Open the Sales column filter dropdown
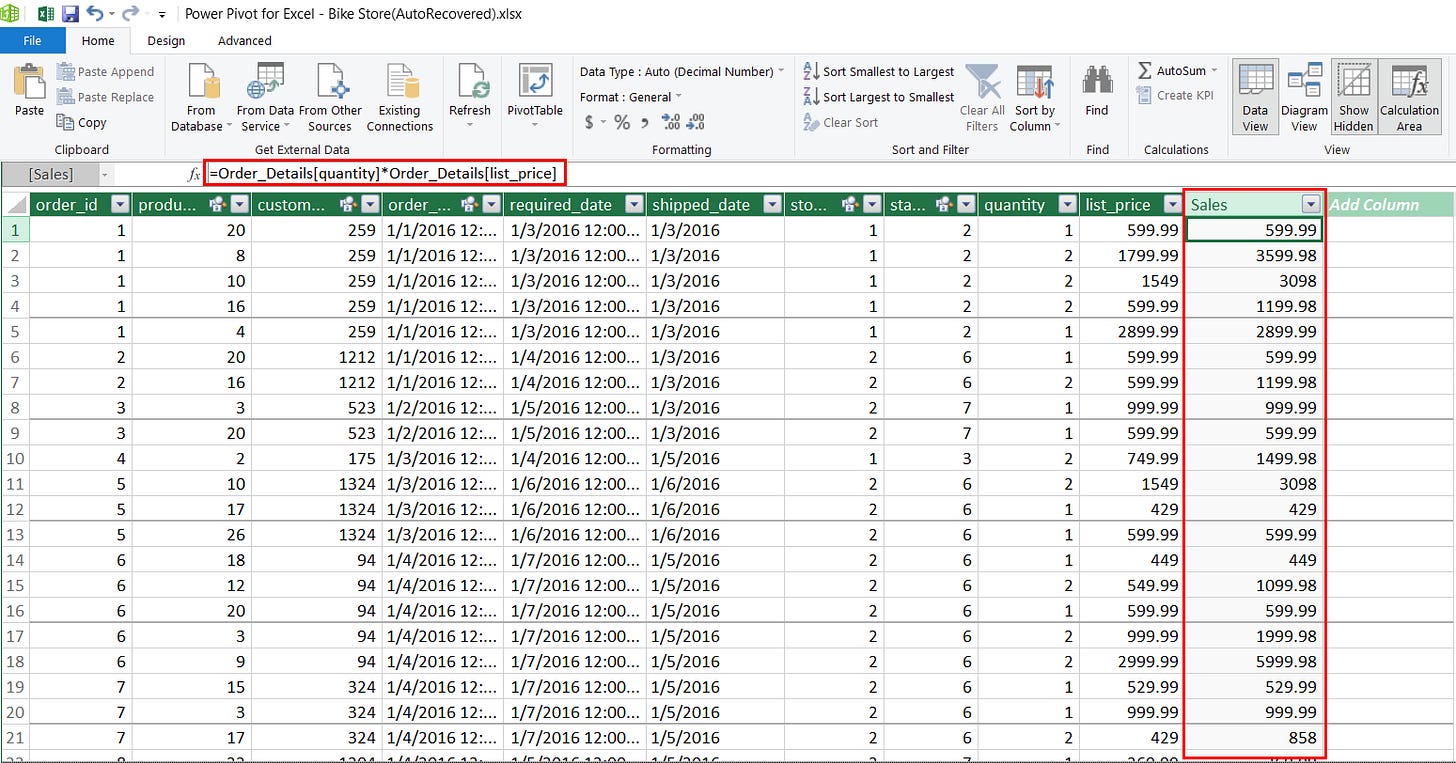This screenshot has width=1456, height=763. tap(1310, 205)
